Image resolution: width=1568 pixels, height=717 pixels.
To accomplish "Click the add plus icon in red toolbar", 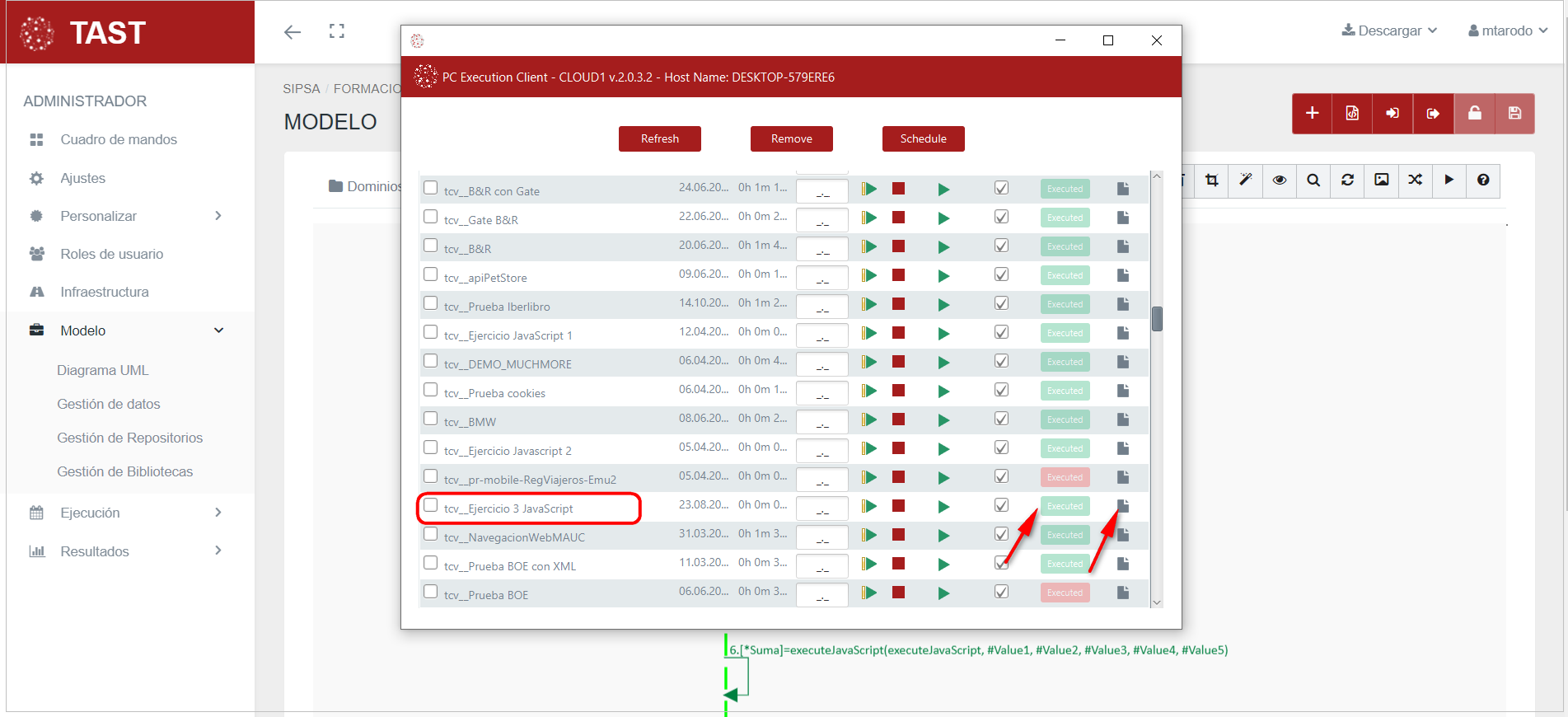I will pyautogui.click(x=1313, y=114).
